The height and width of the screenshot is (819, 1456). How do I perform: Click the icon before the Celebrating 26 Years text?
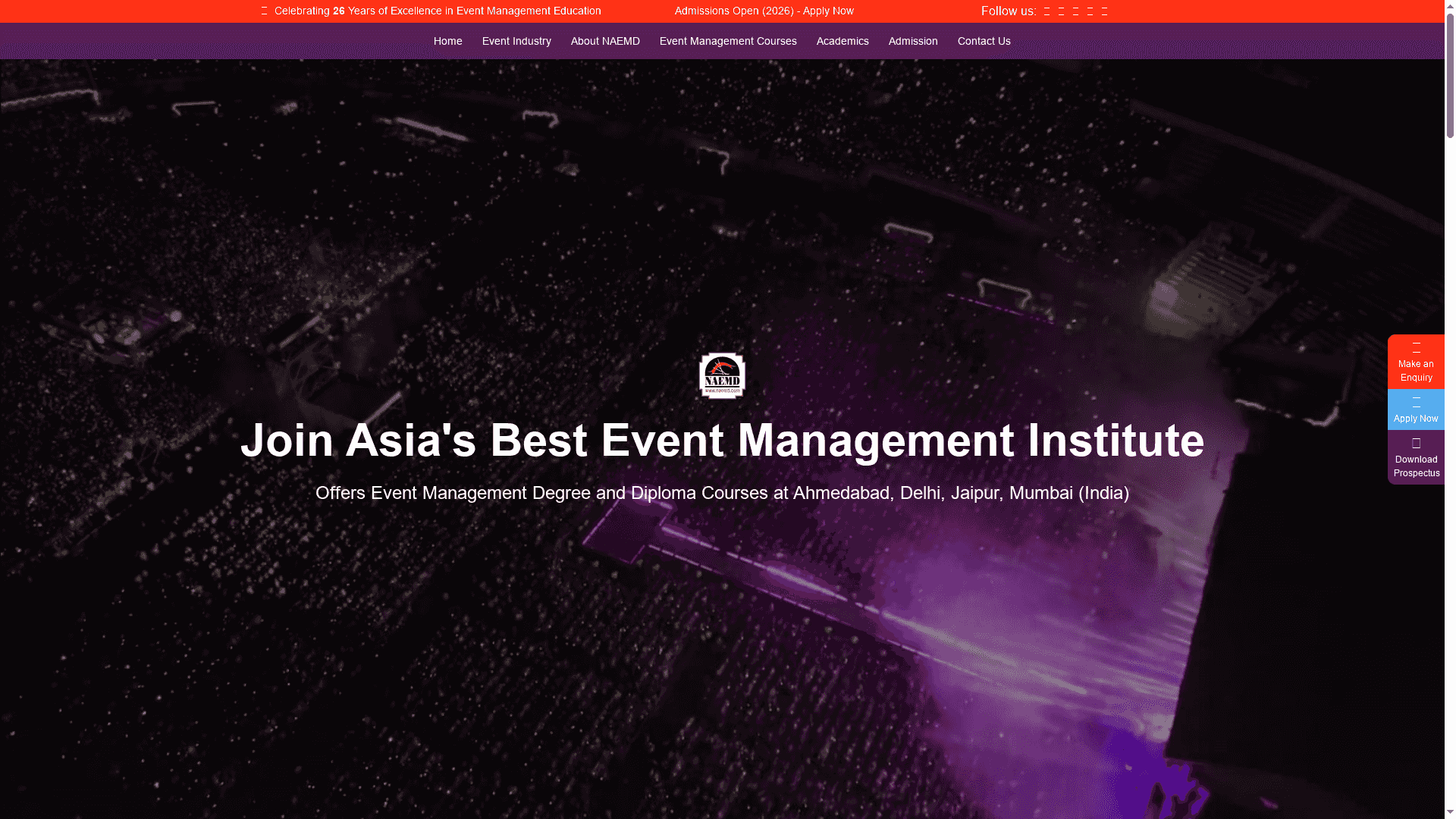tap(264, 11)
